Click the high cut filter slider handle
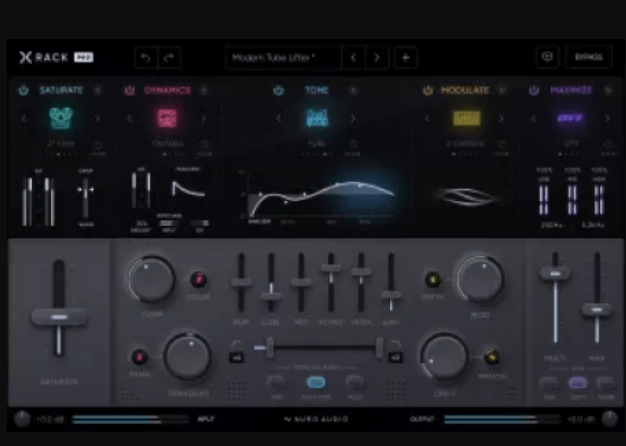 [379, 347]
